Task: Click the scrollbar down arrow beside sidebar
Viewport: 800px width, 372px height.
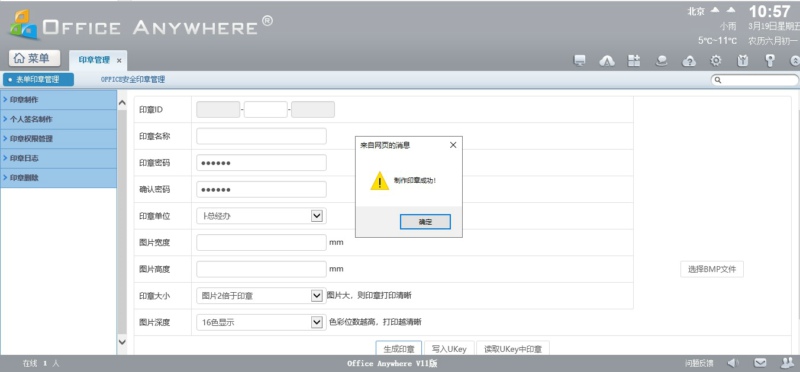Action: click(x=122, y=342)
